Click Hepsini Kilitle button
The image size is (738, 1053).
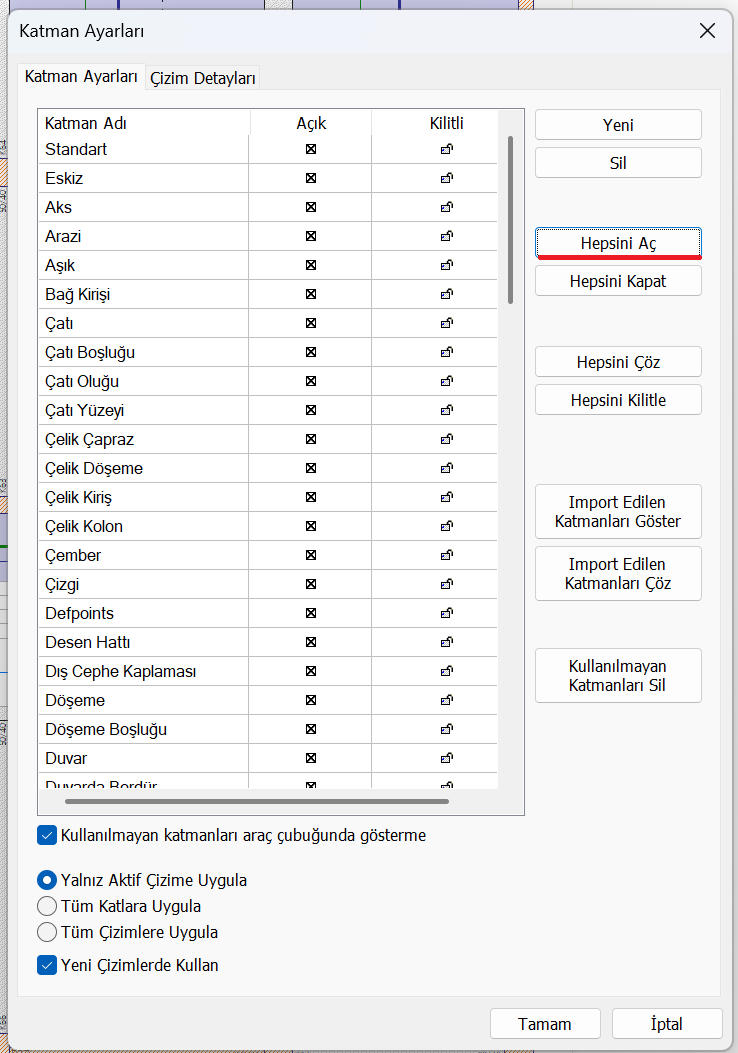click(x=618, y=400)
